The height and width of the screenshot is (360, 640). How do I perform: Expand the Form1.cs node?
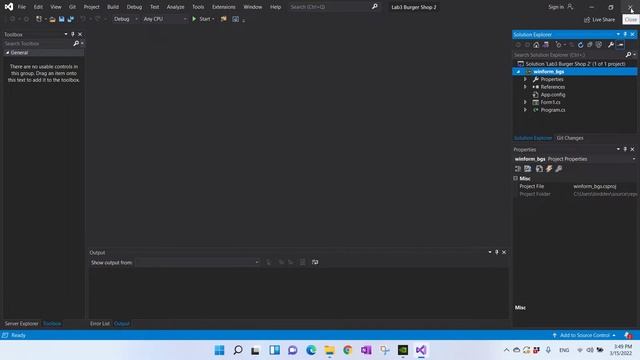point(525,102)
